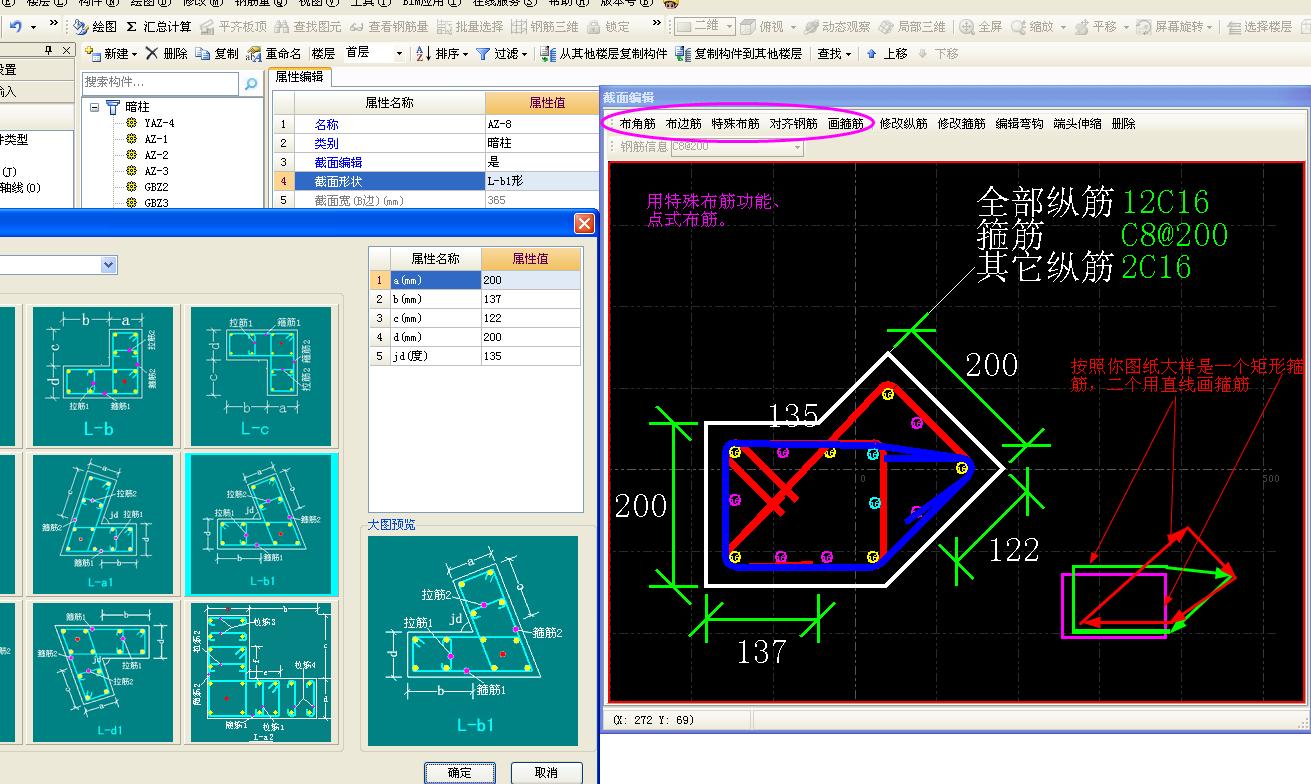
Task: Select AZ-1 in the component tree
Action: (156, 139)
